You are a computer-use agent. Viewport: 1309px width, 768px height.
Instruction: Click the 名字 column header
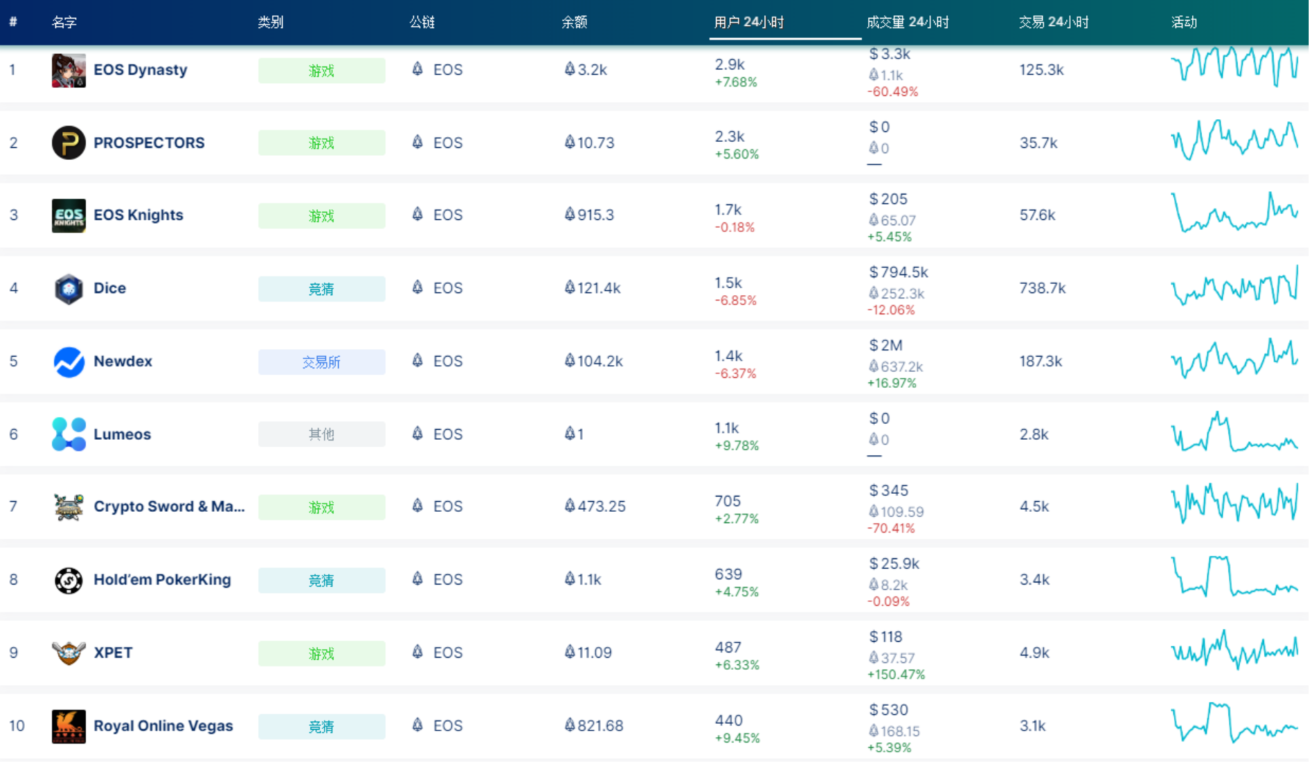click(65, 22)
